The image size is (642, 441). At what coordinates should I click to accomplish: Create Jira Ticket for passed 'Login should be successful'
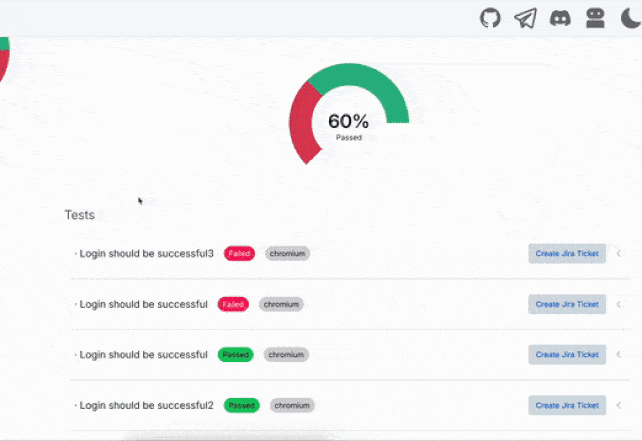[567, 354]
